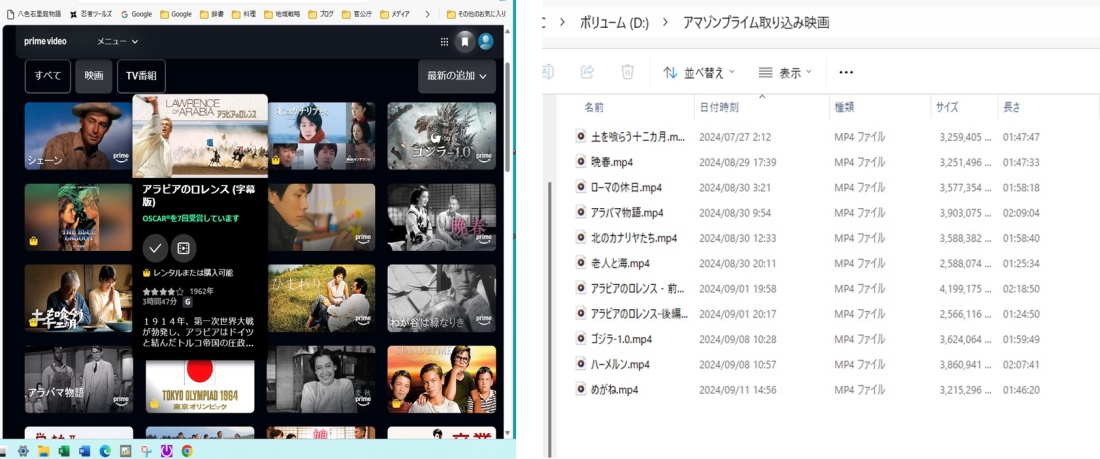Open the purple power icon app in taskbar
The width and height of the screenshot is (1100, 459).
point(167,451)
